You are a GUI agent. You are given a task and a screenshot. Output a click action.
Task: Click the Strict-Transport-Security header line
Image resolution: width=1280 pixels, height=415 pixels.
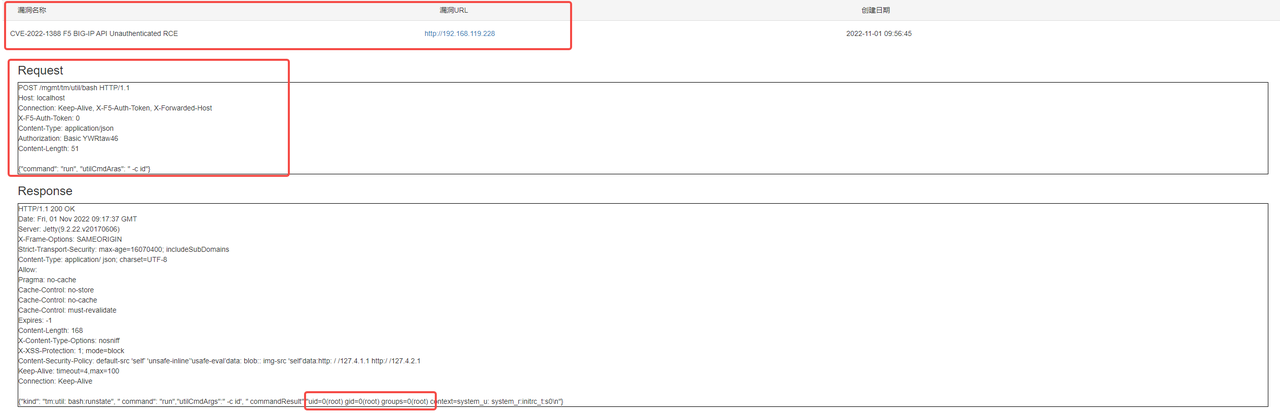[123, 248]
